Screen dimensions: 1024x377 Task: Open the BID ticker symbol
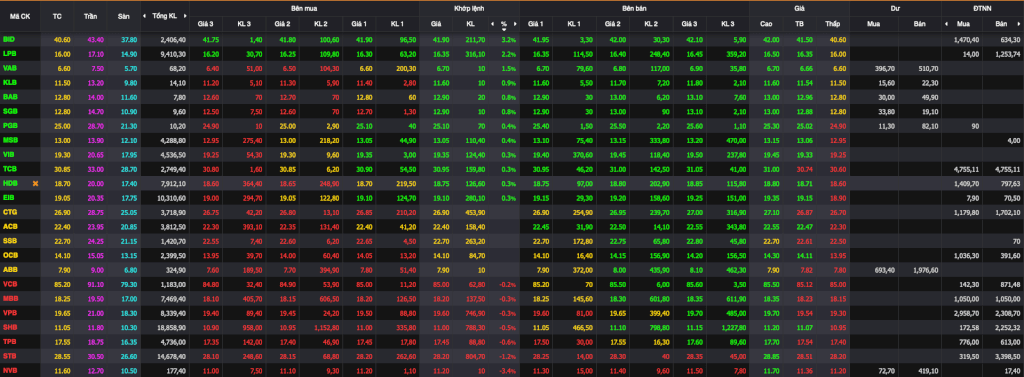8,39
